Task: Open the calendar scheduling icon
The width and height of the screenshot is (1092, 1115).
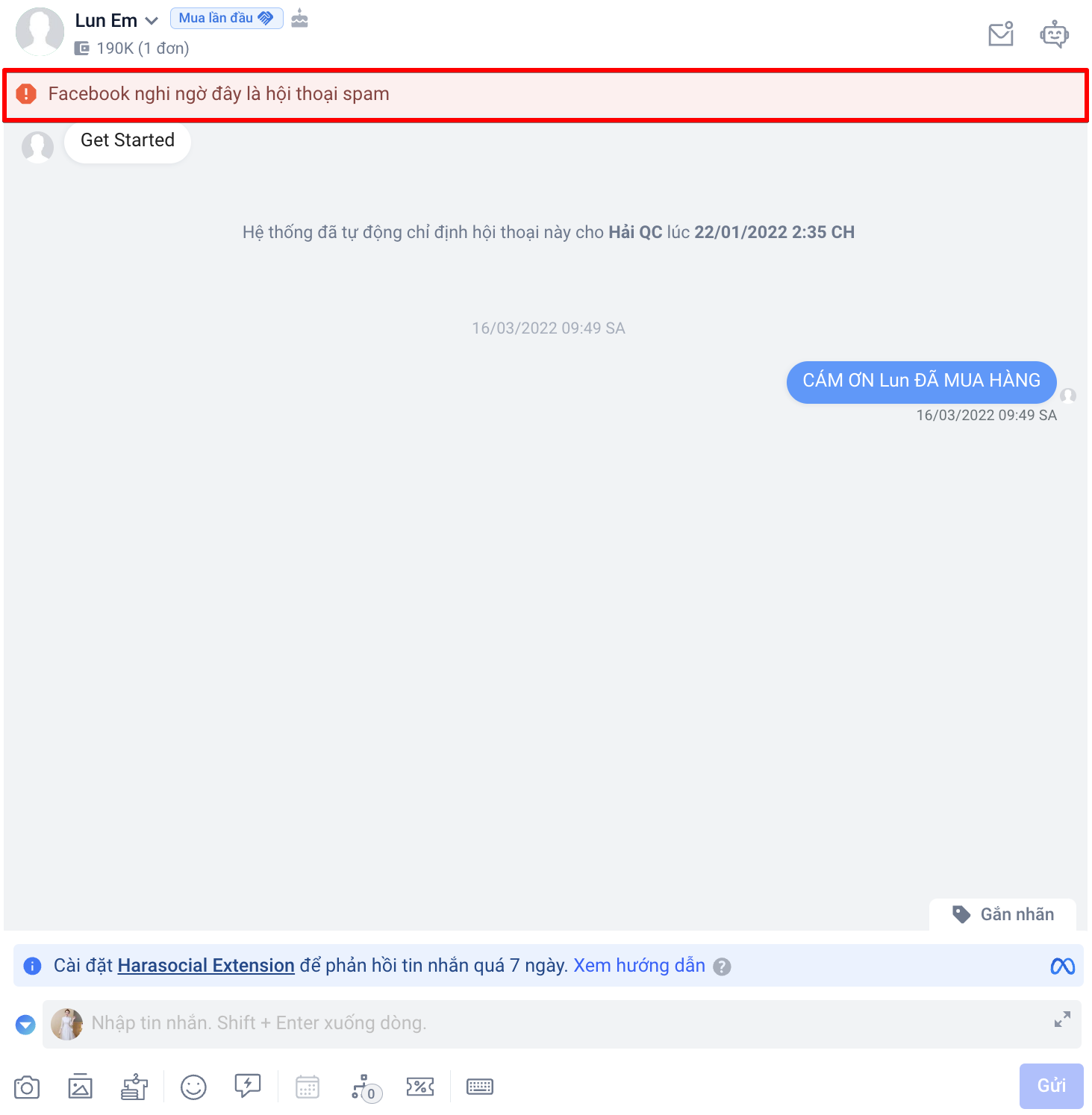Action: (308, 1087)
